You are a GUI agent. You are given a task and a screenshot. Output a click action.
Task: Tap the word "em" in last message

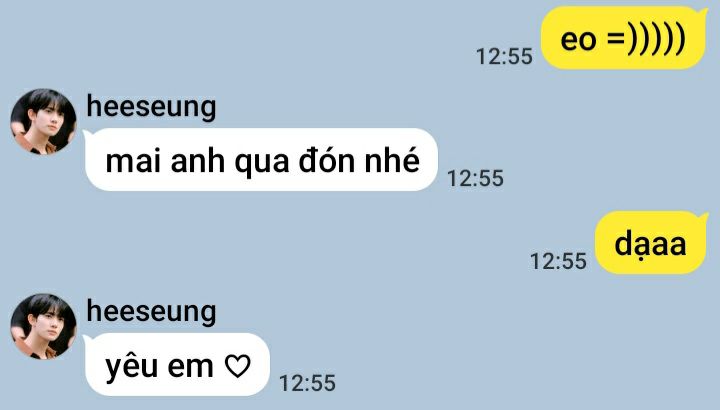pos(191,368)
